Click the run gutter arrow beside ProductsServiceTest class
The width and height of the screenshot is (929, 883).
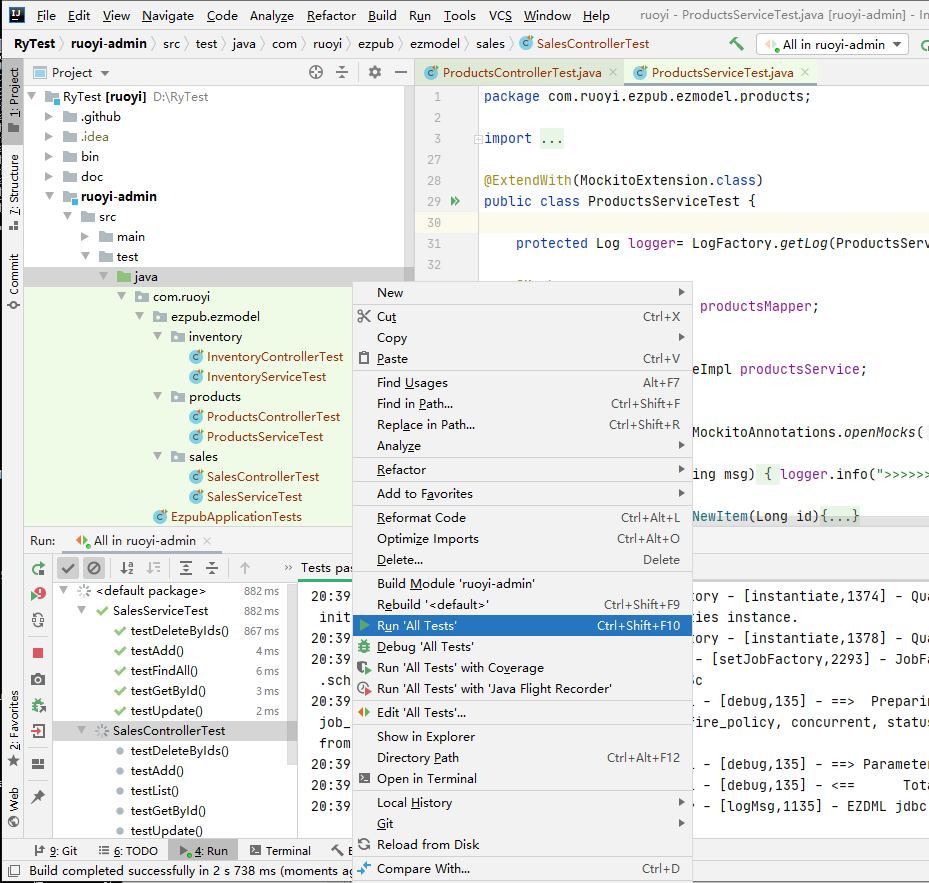455,201
